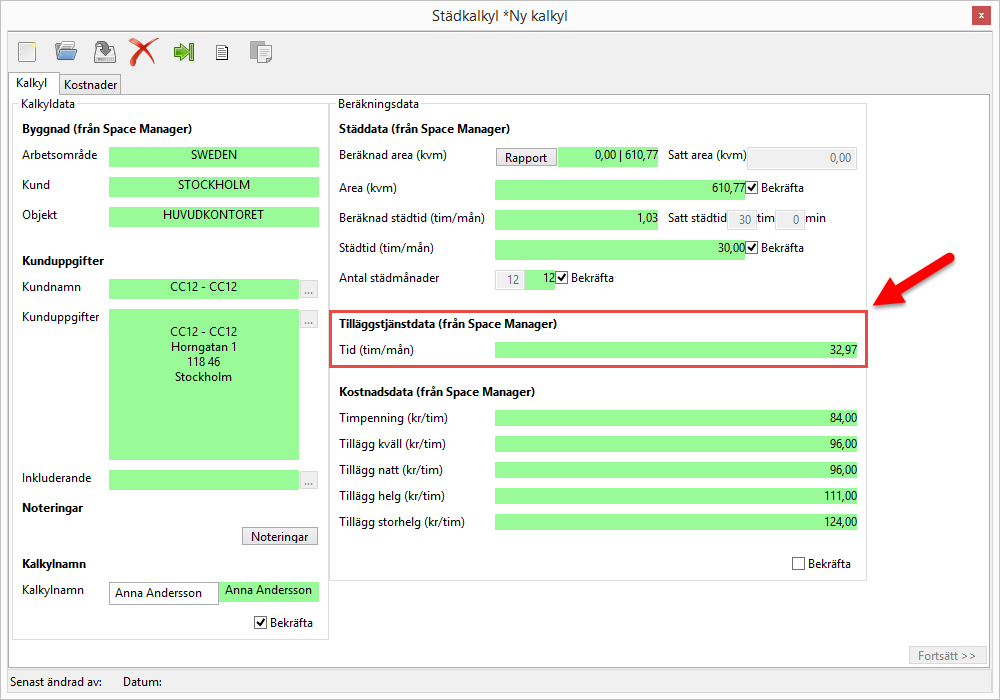Enable Bekräfta checkbox under Kostnadsdata
The width and height of the screenshot is (1000, 700).
798,564
